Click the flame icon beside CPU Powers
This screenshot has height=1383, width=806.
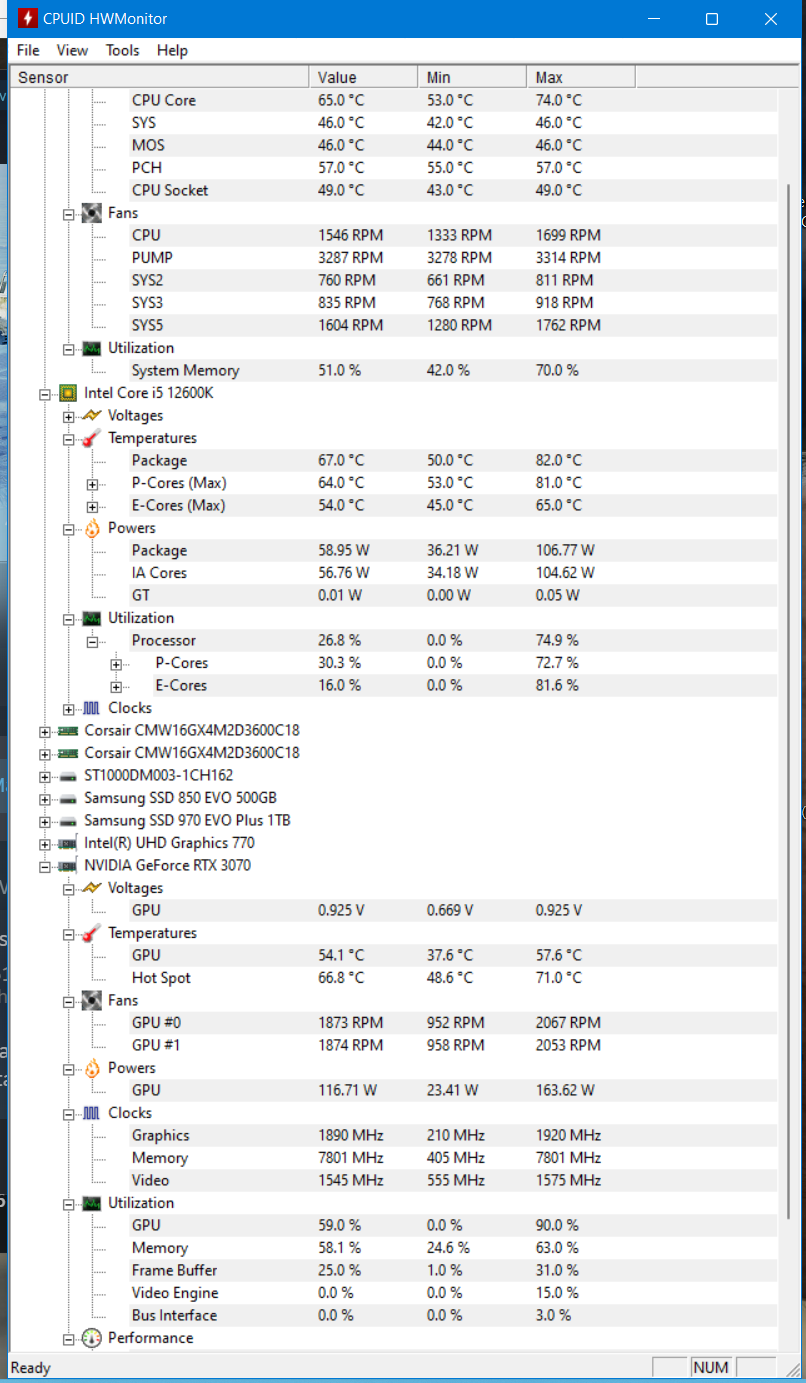(92, 528)
